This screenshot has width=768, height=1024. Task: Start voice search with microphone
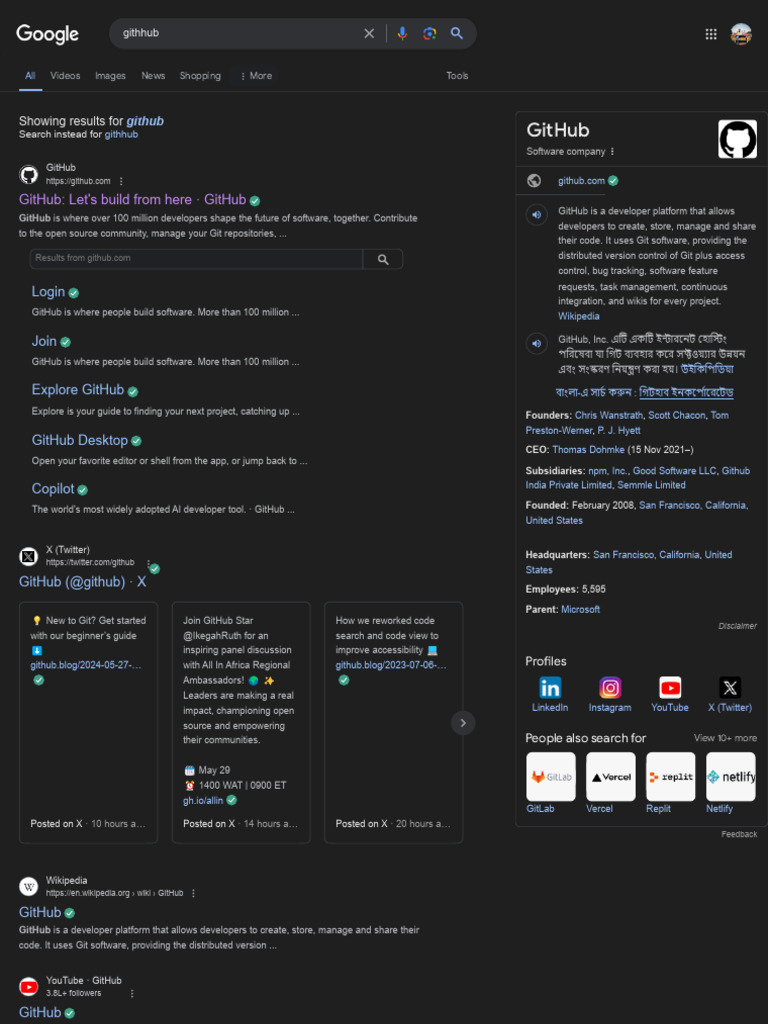(x=402, y=33)
